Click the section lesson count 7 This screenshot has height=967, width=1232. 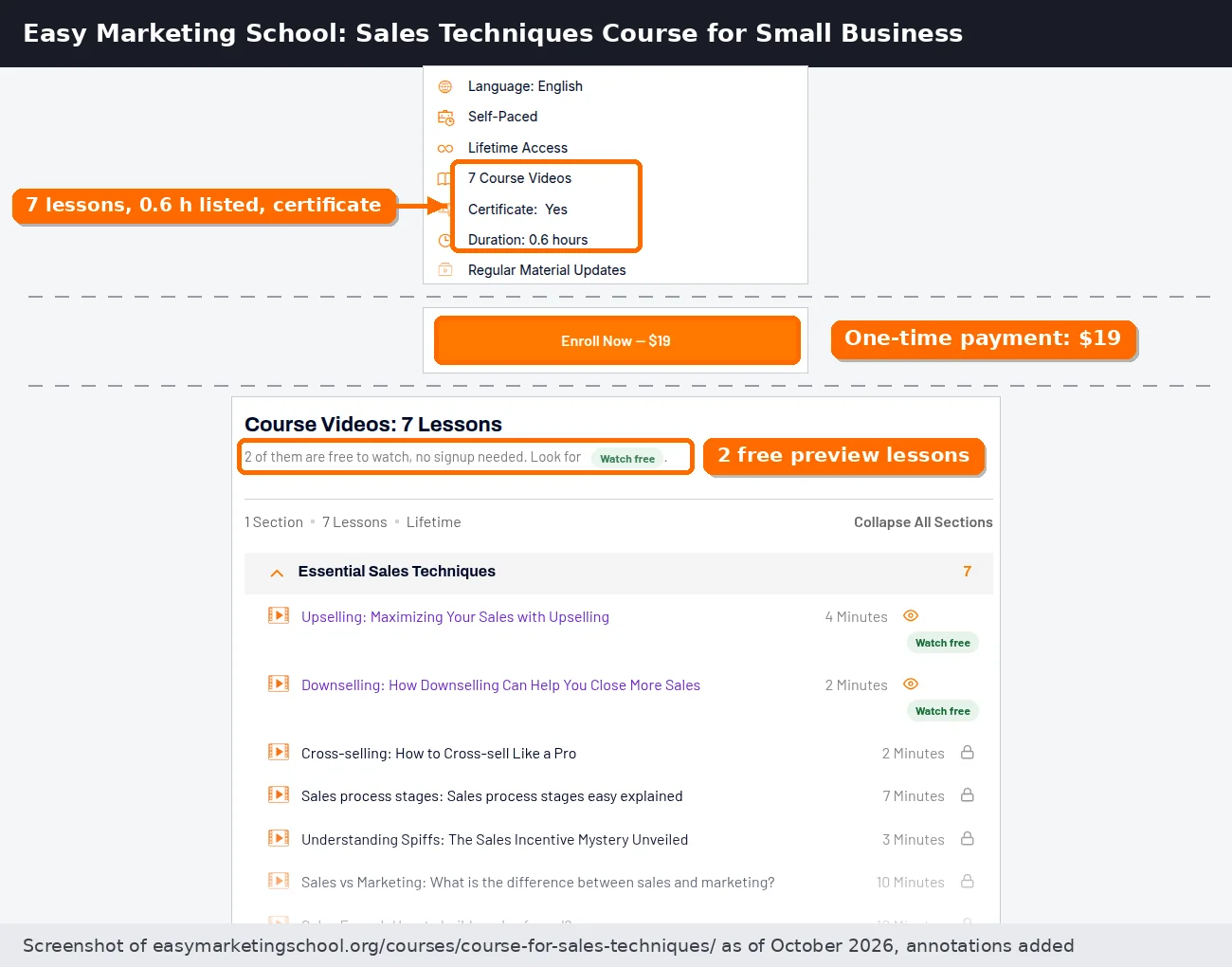(967, 572)
